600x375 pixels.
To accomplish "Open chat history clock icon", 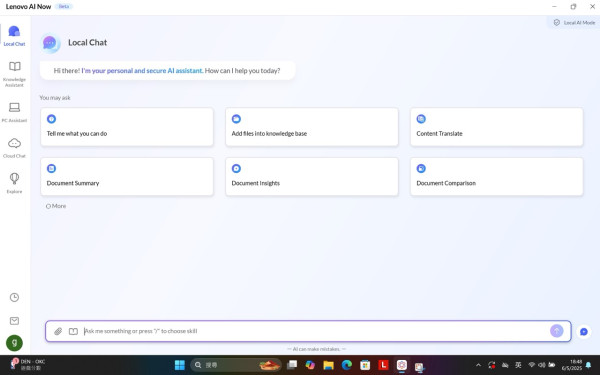I will pyautogui.click(x=14, y=297).
